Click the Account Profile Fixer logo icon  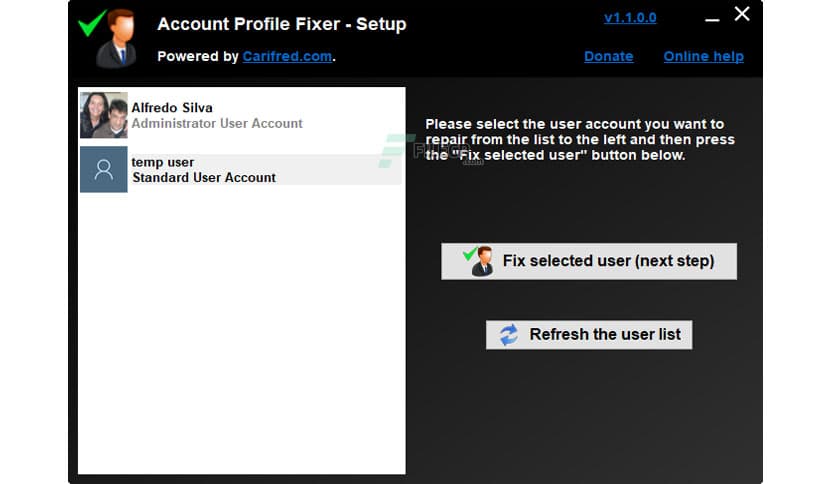click(108, 38)
